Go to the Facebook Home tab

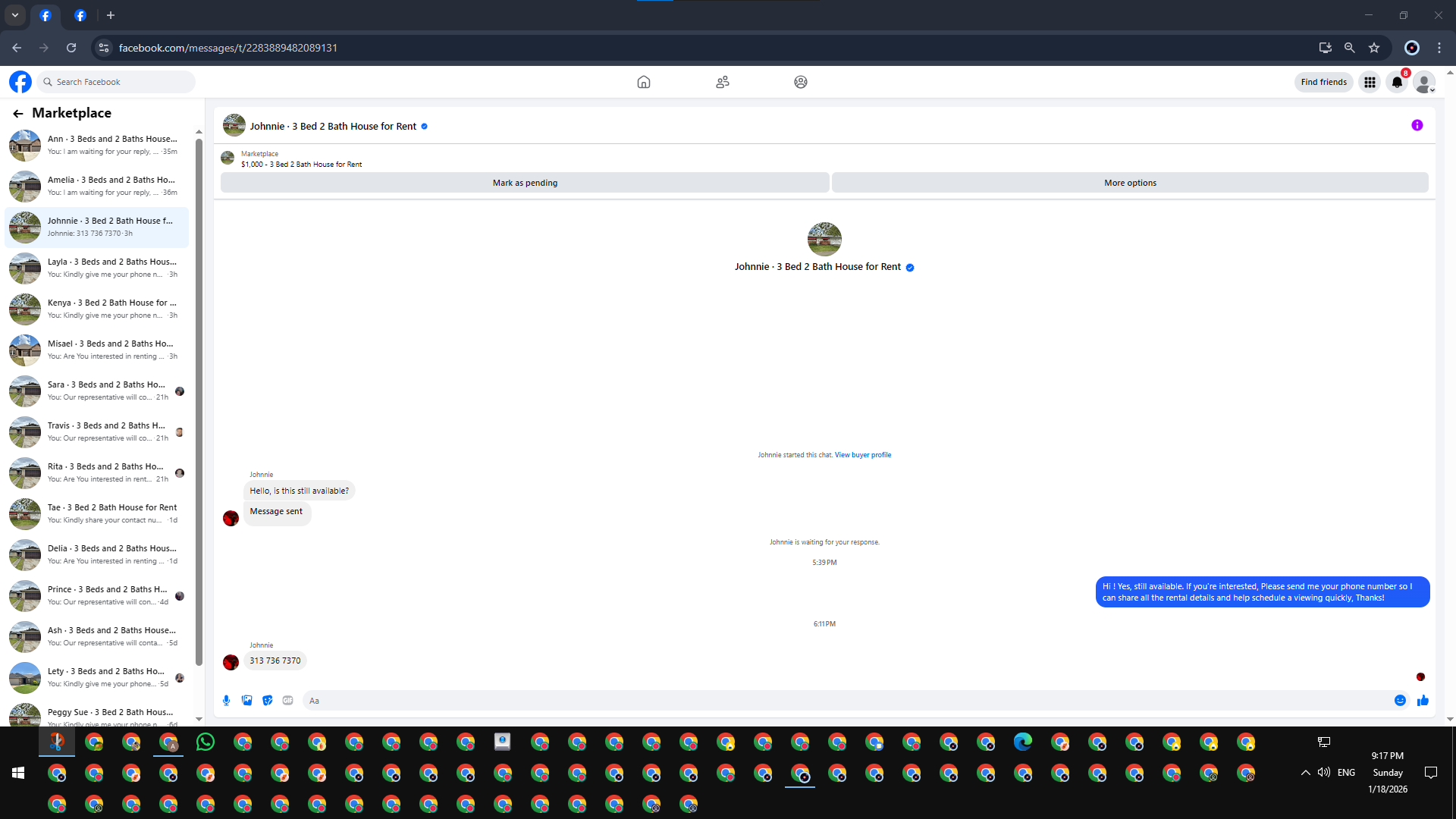643,82
